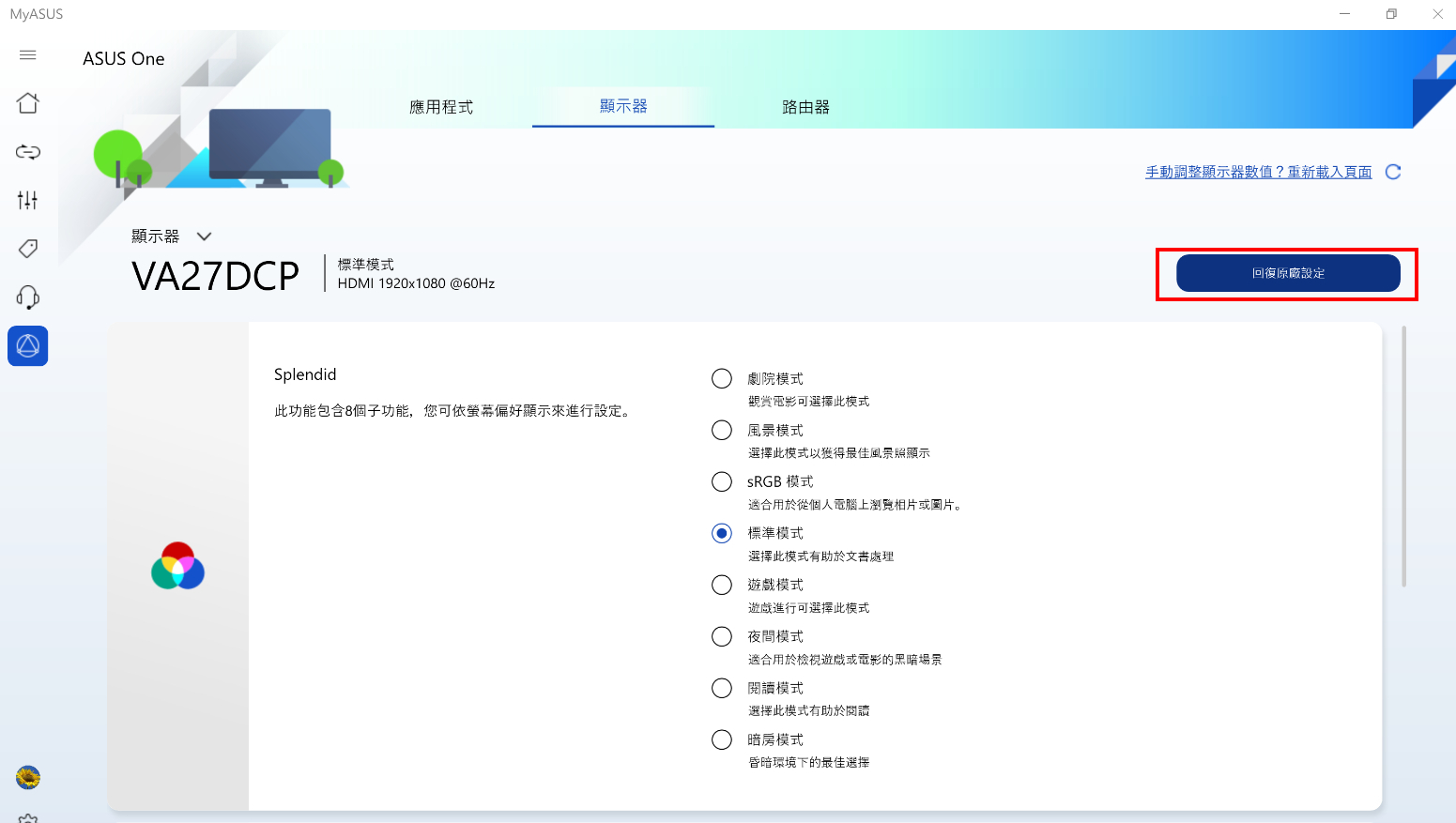Click the reload page refresh icon
The image size is (1456, 823).
(x=1393, y=172)
